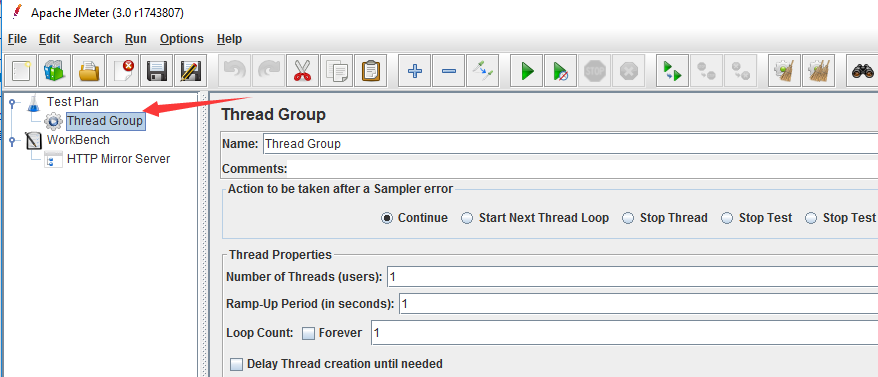
Task: Select the Continue radio button
Action: [387, 218]
